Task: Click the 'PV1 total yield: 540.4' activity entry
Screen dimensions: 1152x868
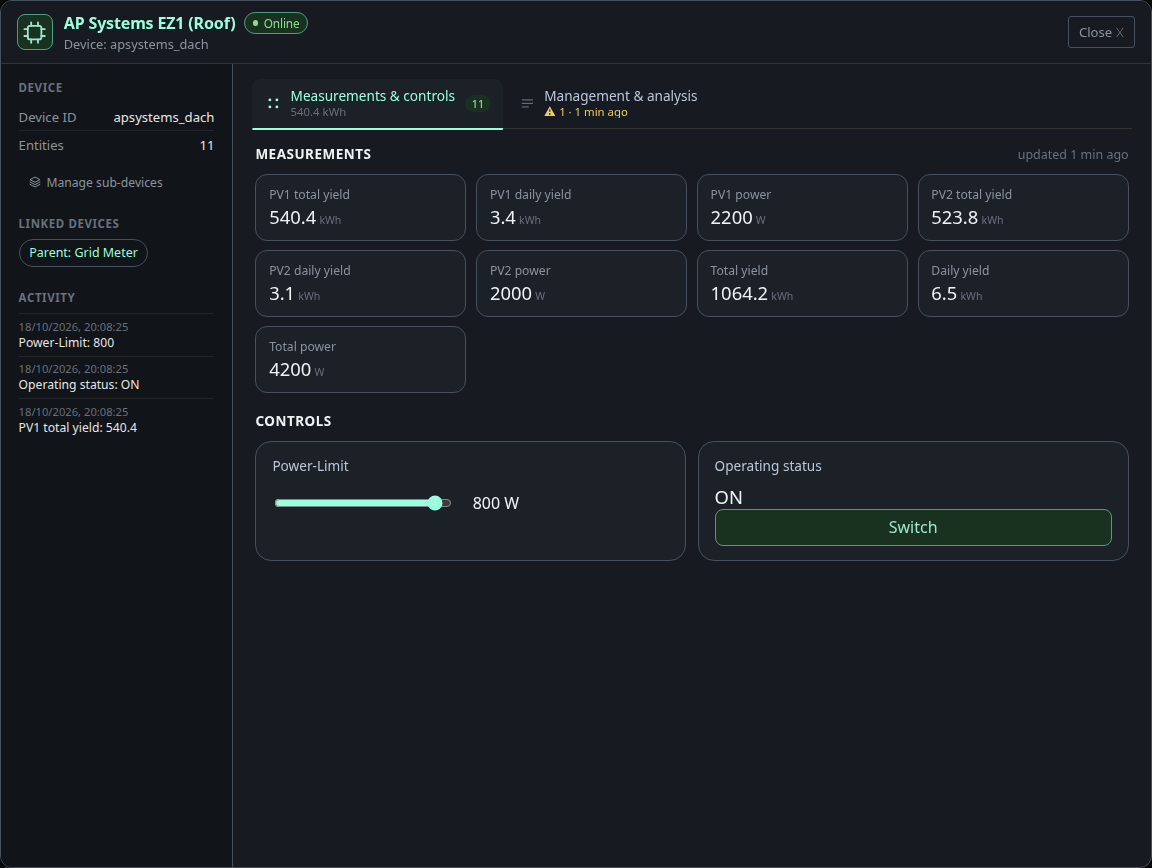Action: click(x=116, y=420)
